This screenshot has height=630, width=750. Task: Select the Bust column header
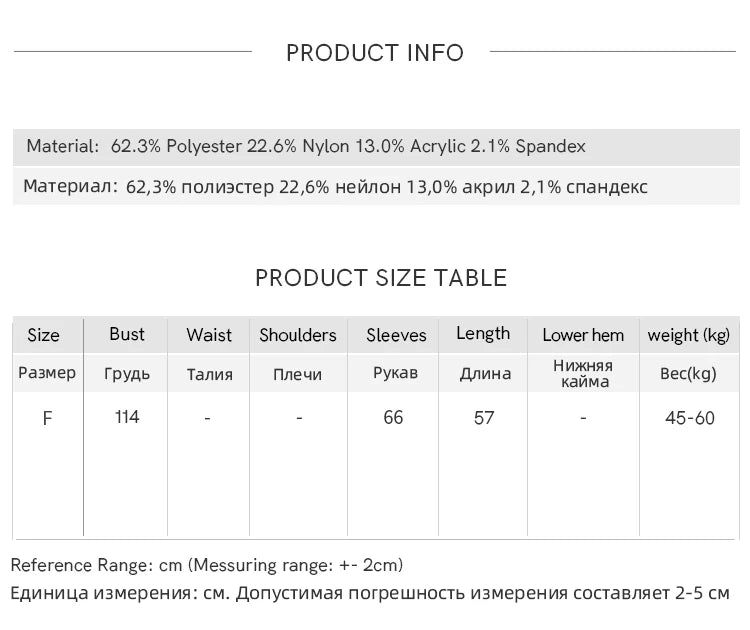click(127, 334)
